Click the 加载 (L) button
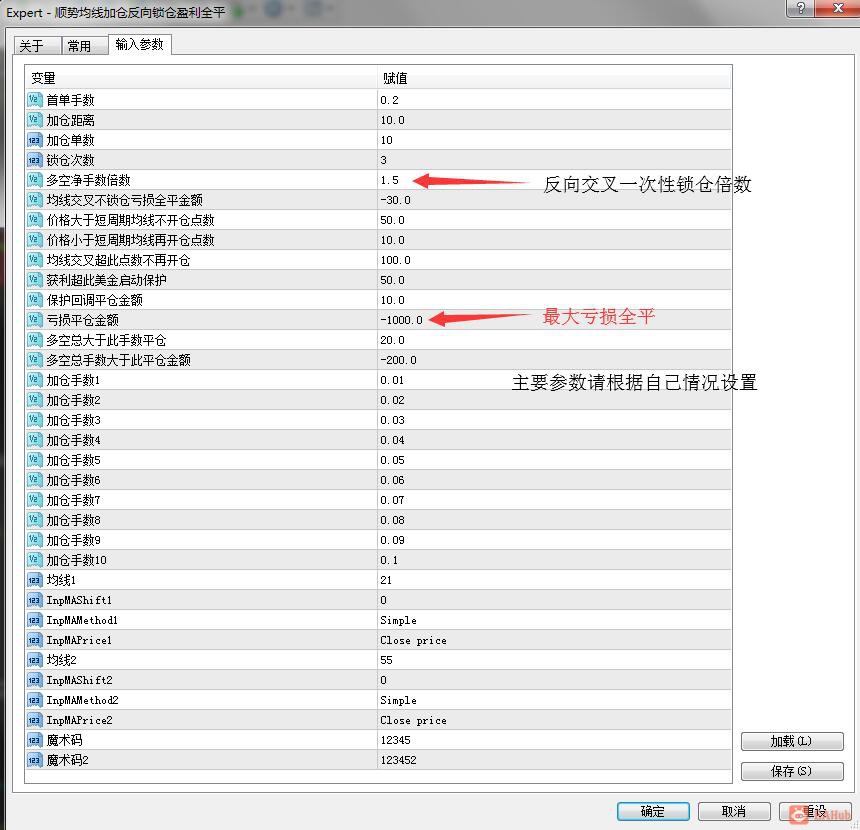 point(791,741)
